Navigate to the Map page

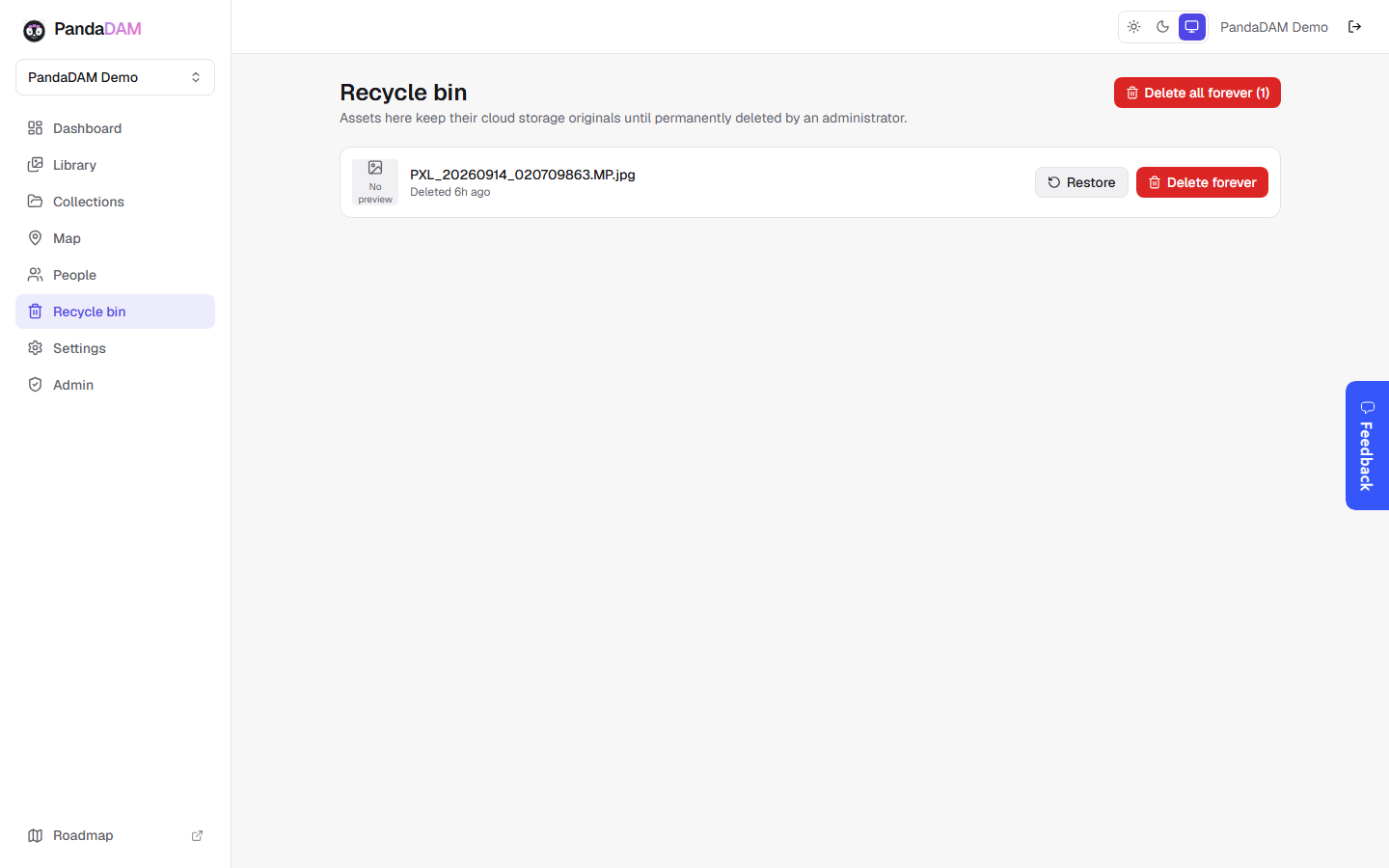click(x=115, y=238)
